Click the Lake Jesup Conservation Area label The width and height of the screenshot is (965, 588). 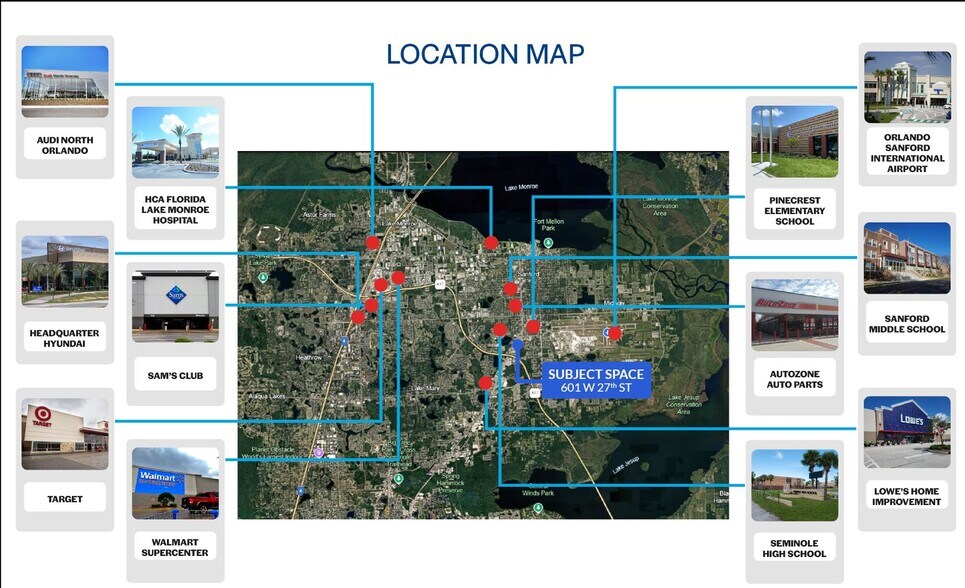point(684,405)
